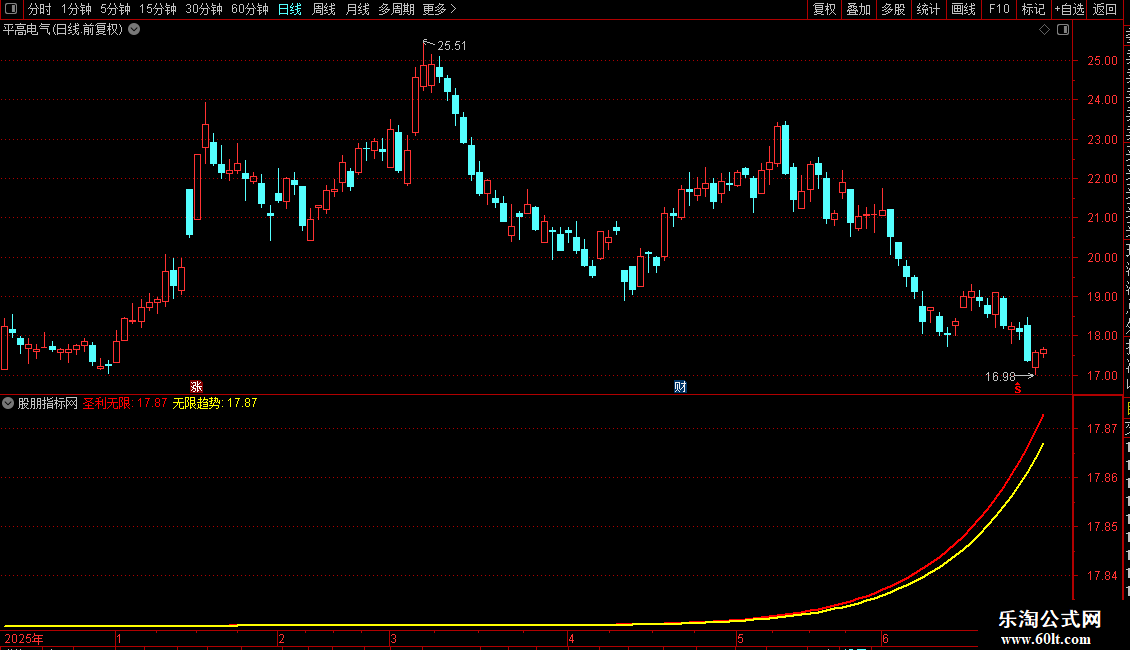Viewport: 1130px width, 650px height.
Task: Select the 60分钟 period
Action: [x=250, y=9]
